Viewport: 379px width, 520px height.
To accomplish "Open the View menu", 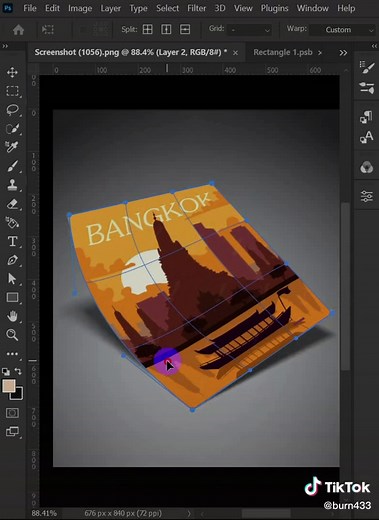I will [x=243, y=8].
